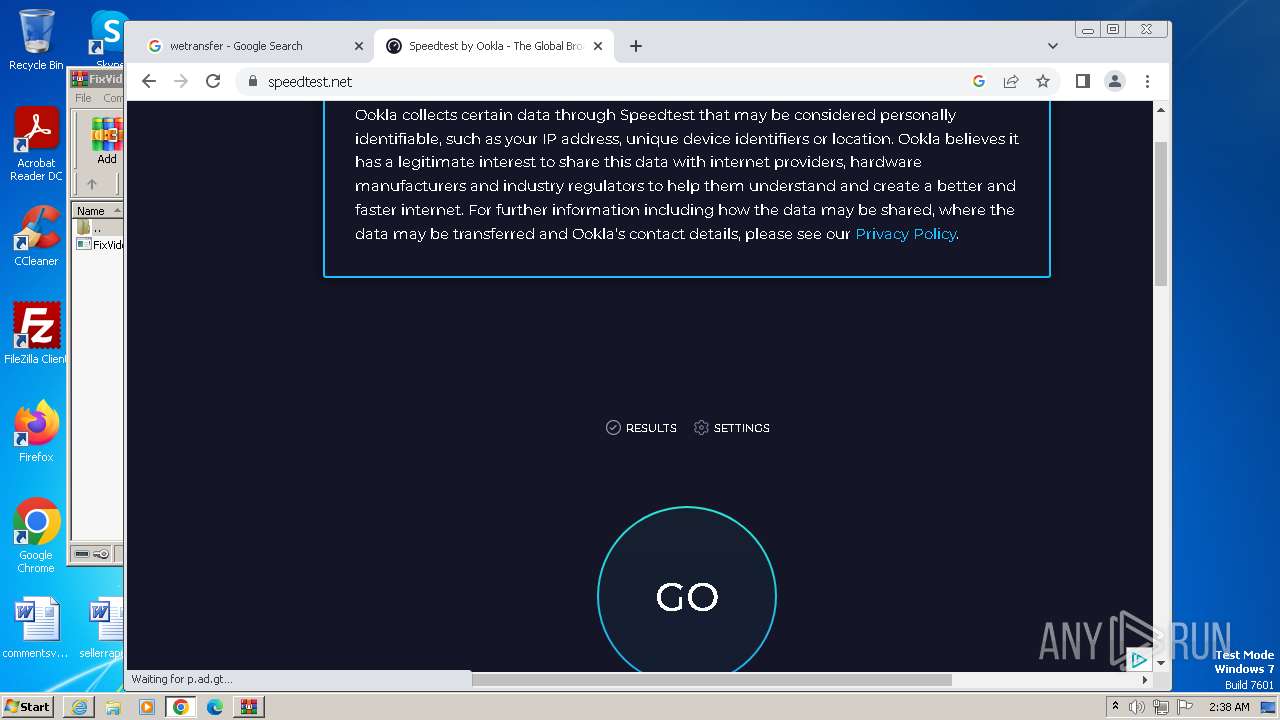Click the horizontal scrollbar thumb
This screenshot has height=720, width=1280.
click(x=711, y=680)
